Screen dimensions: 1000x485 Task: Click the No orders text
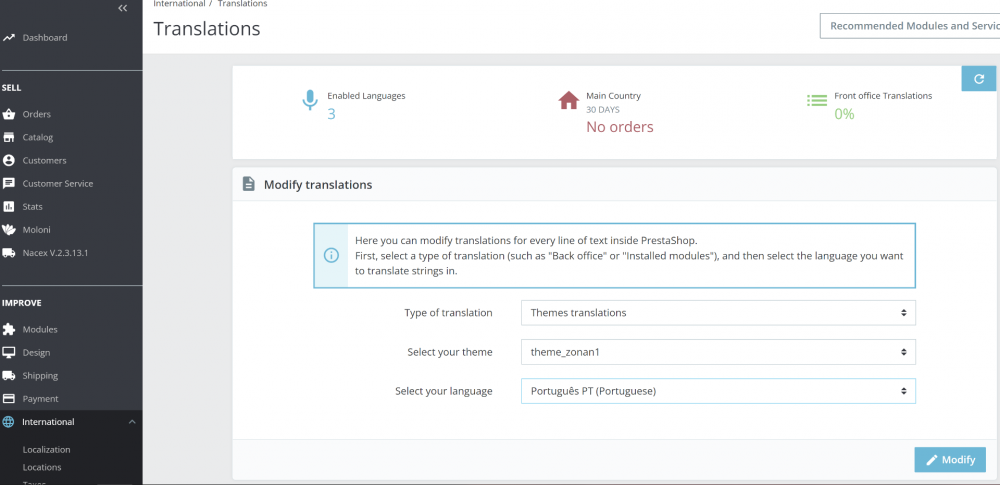click(620, 127)
